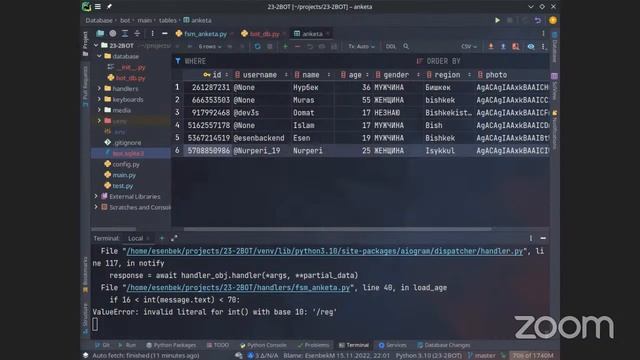640x360 pixels.
Task: Import data with the blue upload icon
Action: [x=503, y=47]
